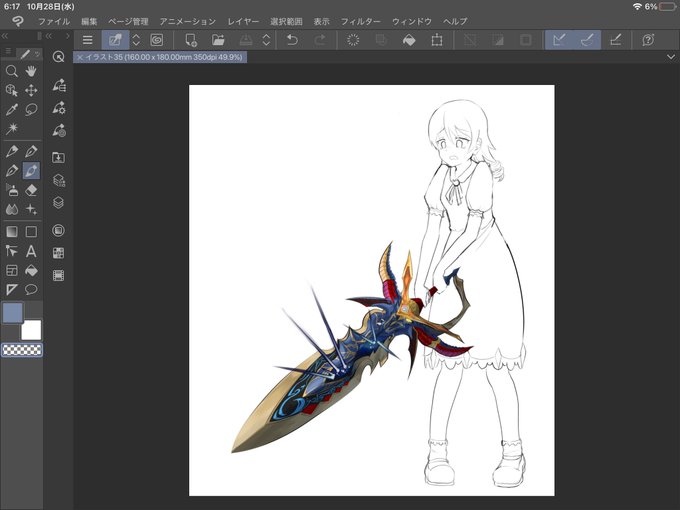Viewport: 680px width, 510px height.
Task: Click the Redo arrow in command bar
Action: (320, 40)
